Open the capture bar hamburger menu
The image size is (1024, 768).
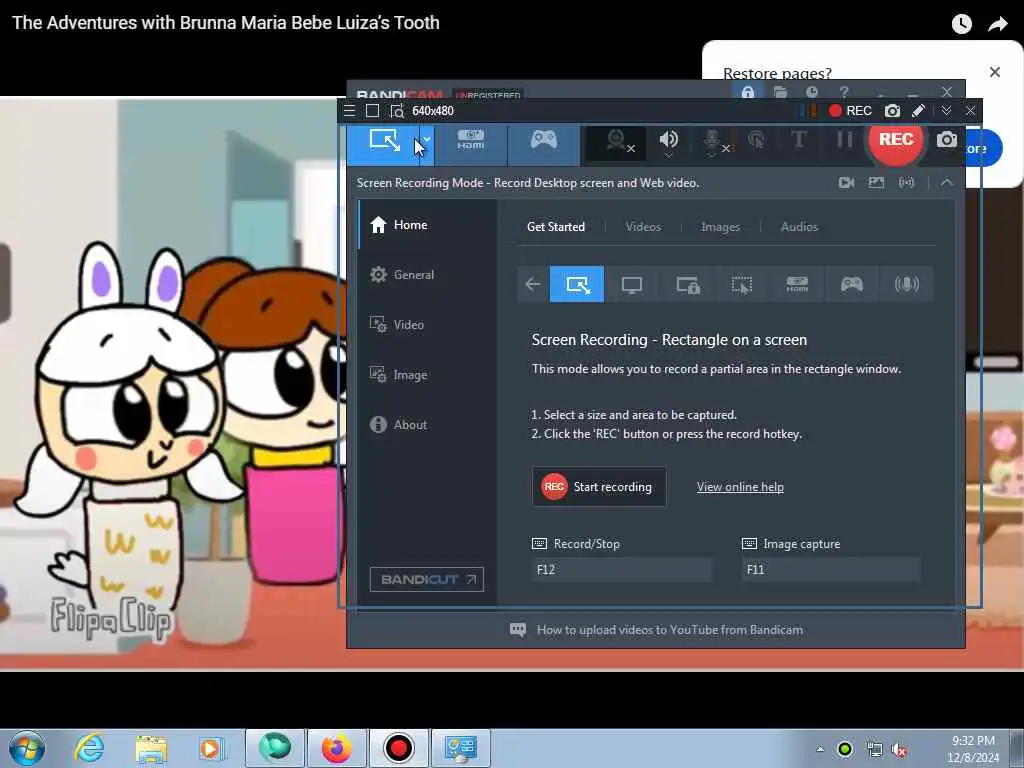tap(349, 111)
